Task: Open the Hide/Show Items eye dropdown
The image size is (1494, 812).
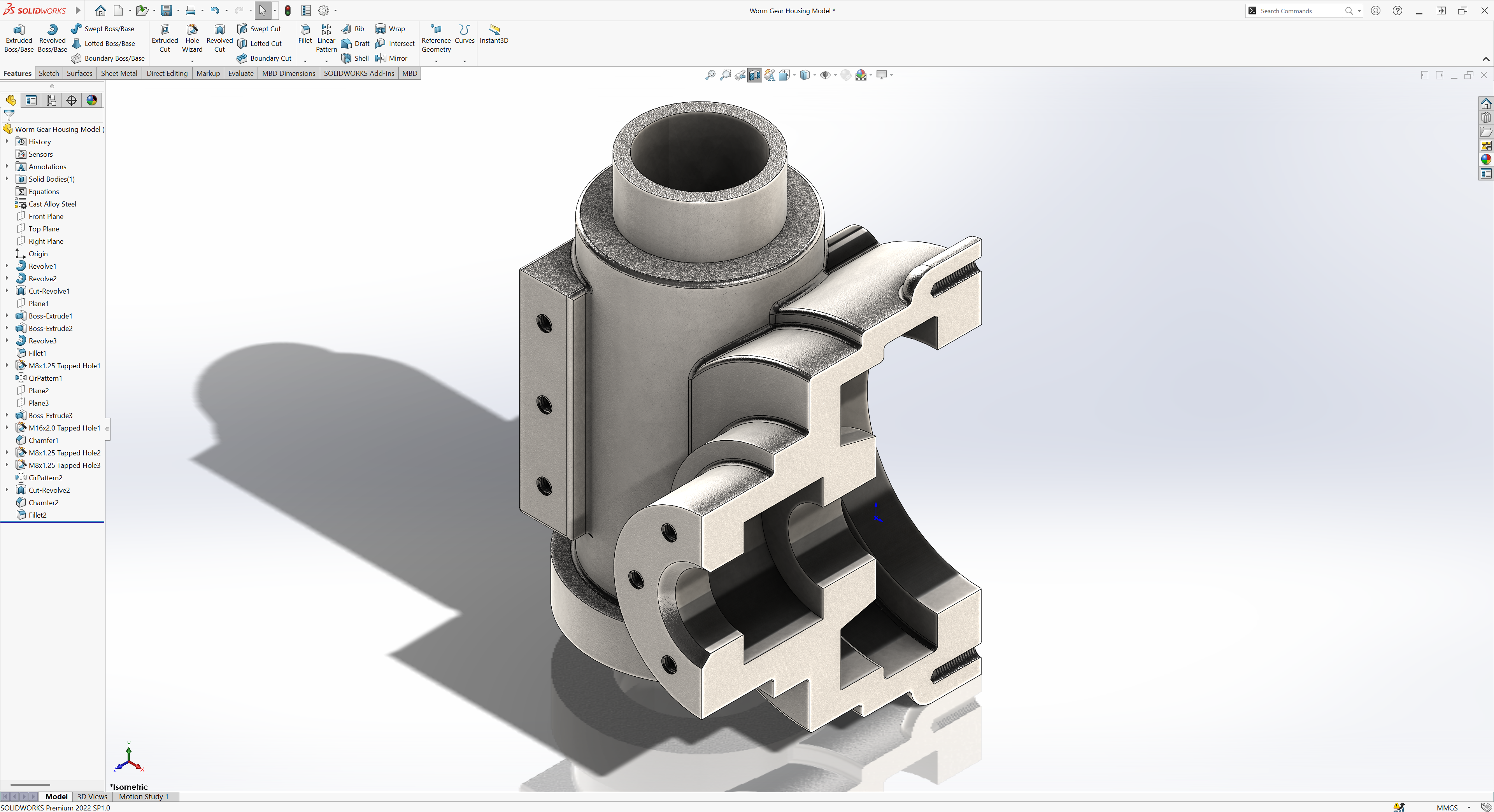Action: click(x=835, y=75)
